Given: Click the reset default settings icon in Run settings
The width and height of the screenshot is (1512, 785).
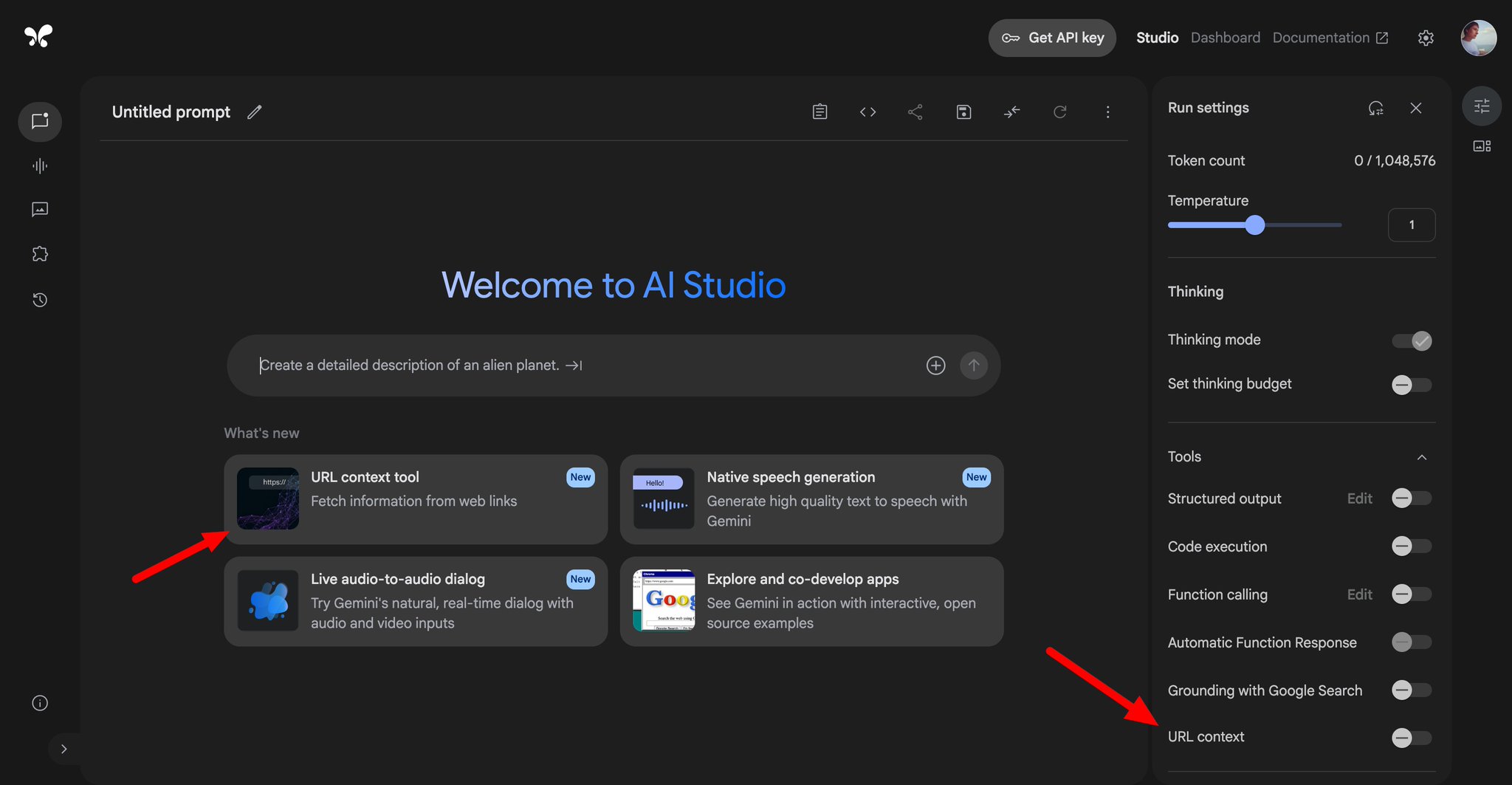Looking at the screenshot, I should [1375, 108].
